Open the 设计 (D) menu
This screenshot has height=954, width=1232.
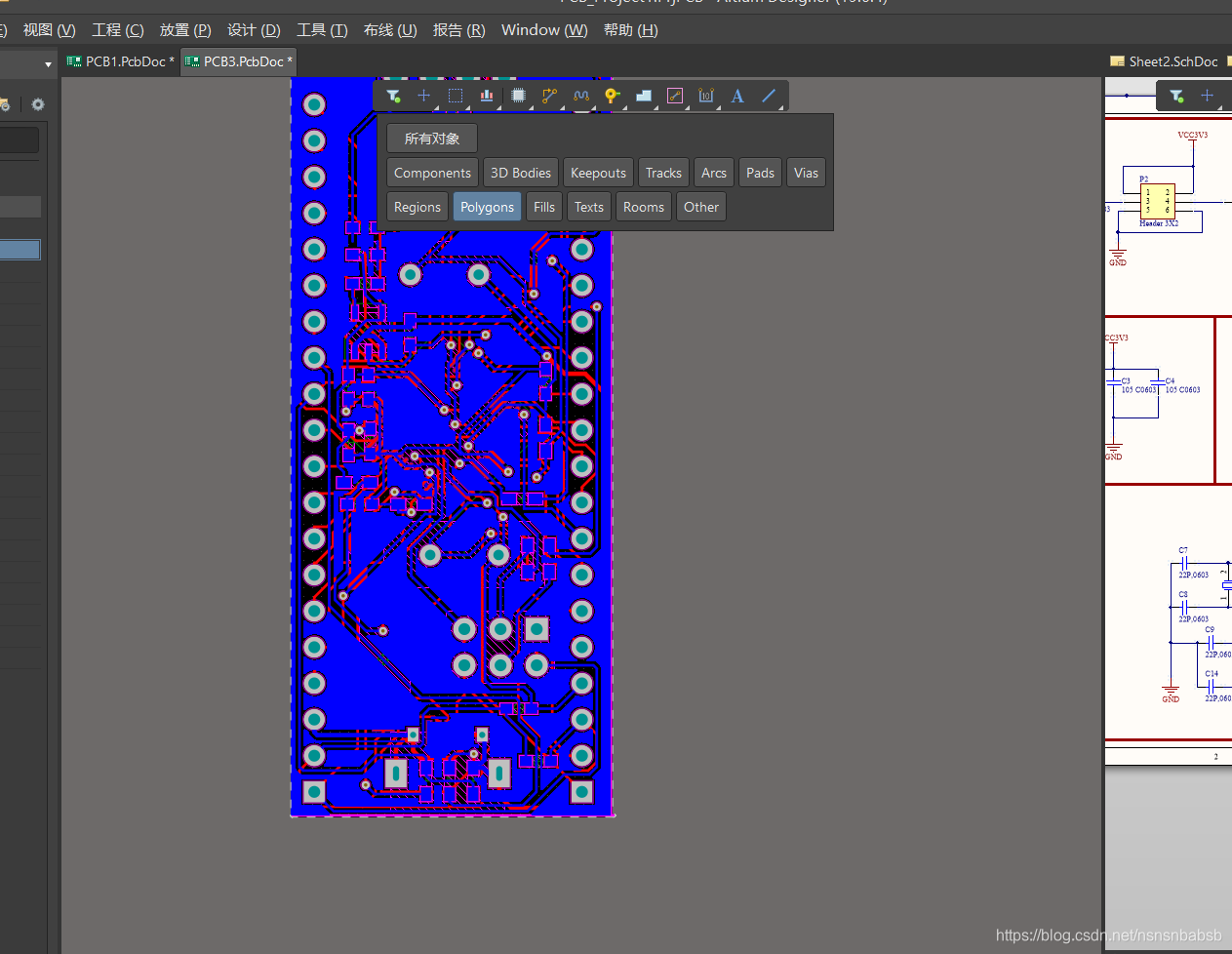click(x=254, y=30)
